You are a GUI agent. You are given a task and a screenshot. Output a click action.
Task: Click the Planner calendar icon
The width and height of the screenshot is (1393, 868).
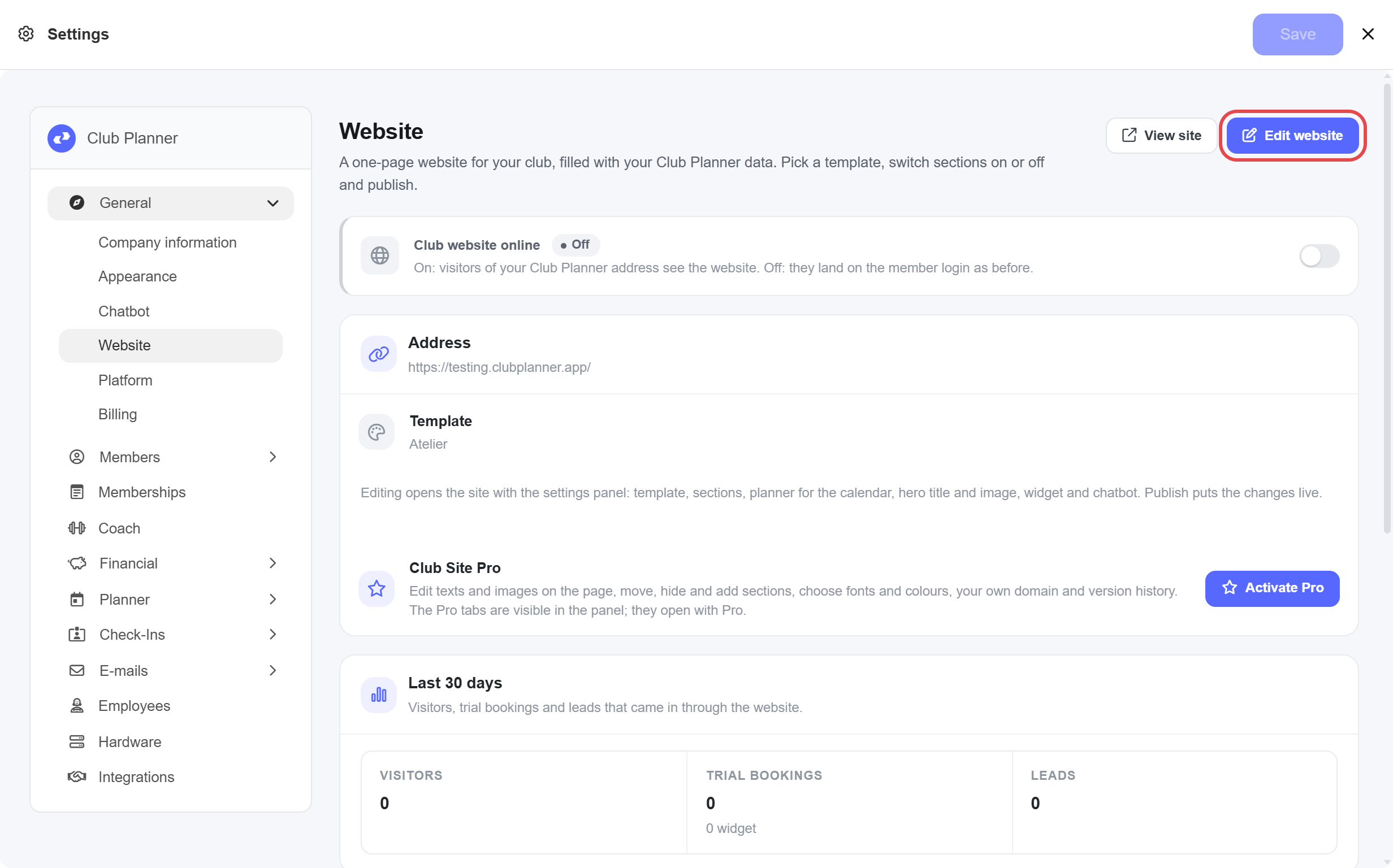pos(77,599)
